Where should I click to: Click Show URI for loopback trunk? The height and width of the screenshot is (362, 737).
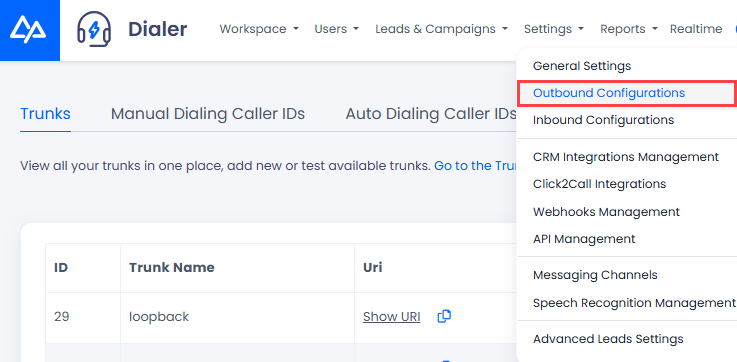point(392,317)
